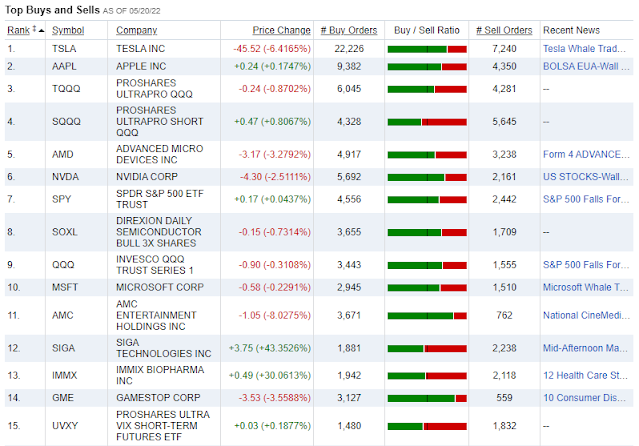
Task: Open Microsoft Whale T... news link
Action: point(586,287)
